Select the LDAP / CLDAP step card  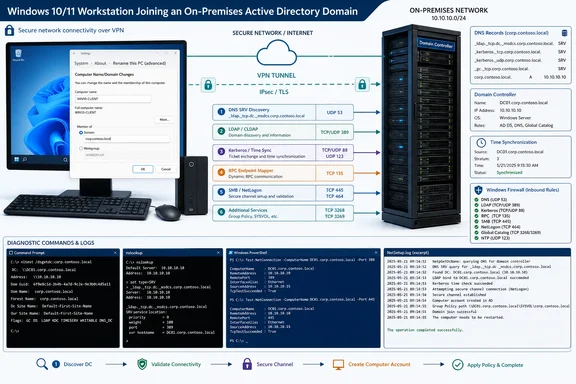[x=283, y=132]
